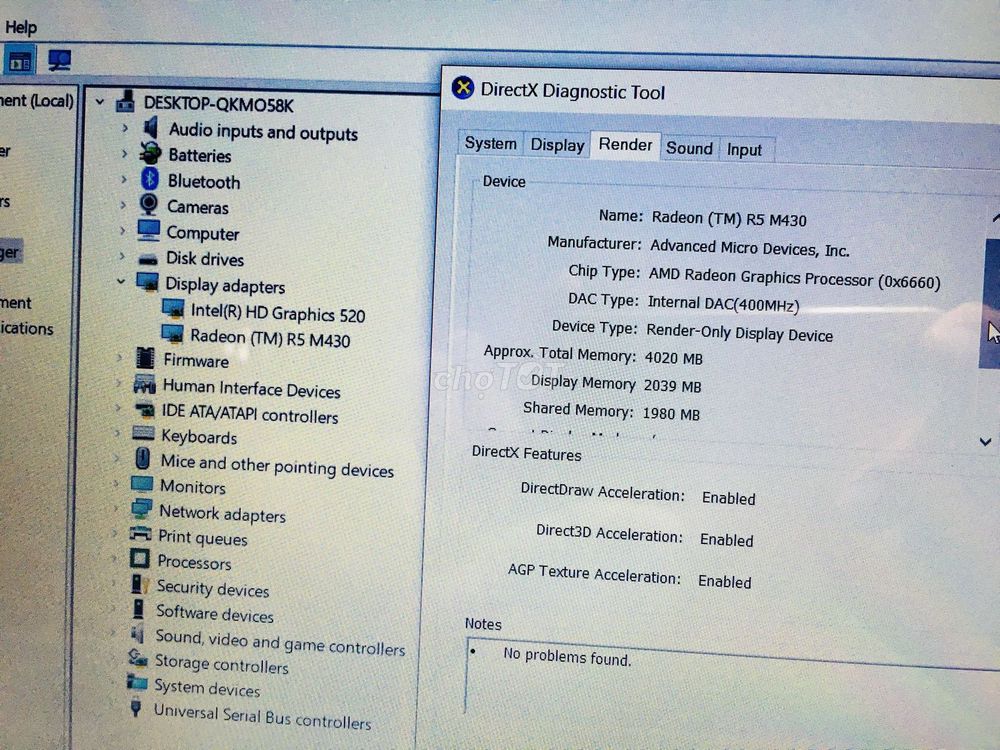The width and height of the screenshot is (1000, 750).
Task: Click the Human Interface Devices icon
Action: tap(145, 384)
